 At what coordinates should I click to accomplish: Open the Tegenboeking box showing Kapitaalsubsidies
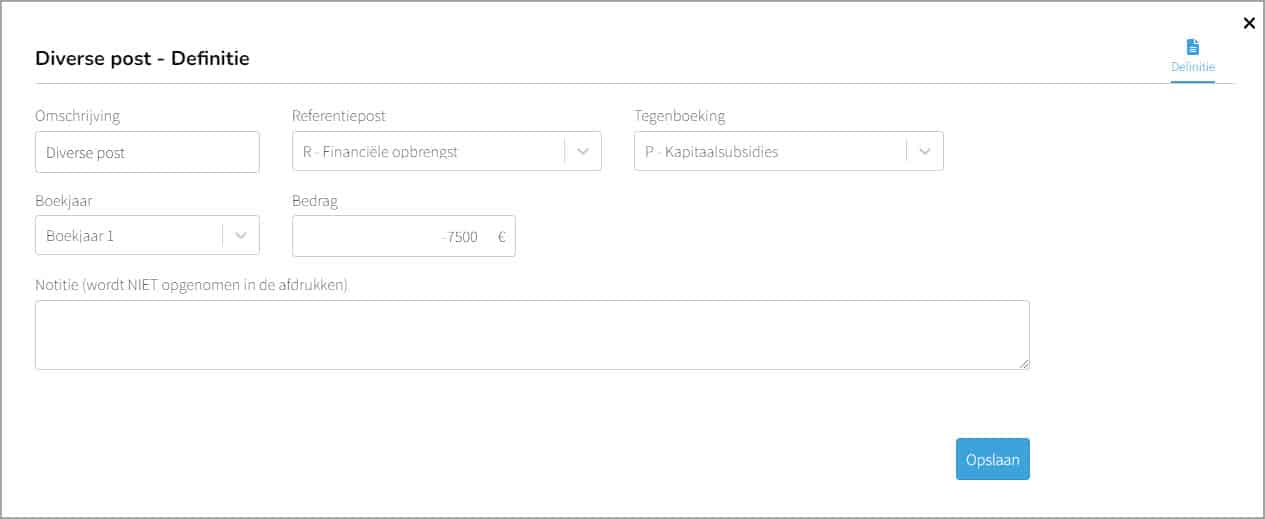788,151
